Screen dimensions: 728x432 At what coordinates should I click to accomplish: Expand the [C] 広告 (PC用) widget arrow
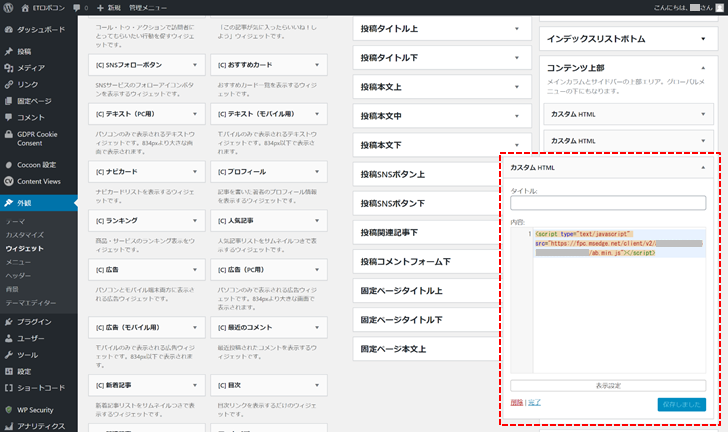click(317, 270)
